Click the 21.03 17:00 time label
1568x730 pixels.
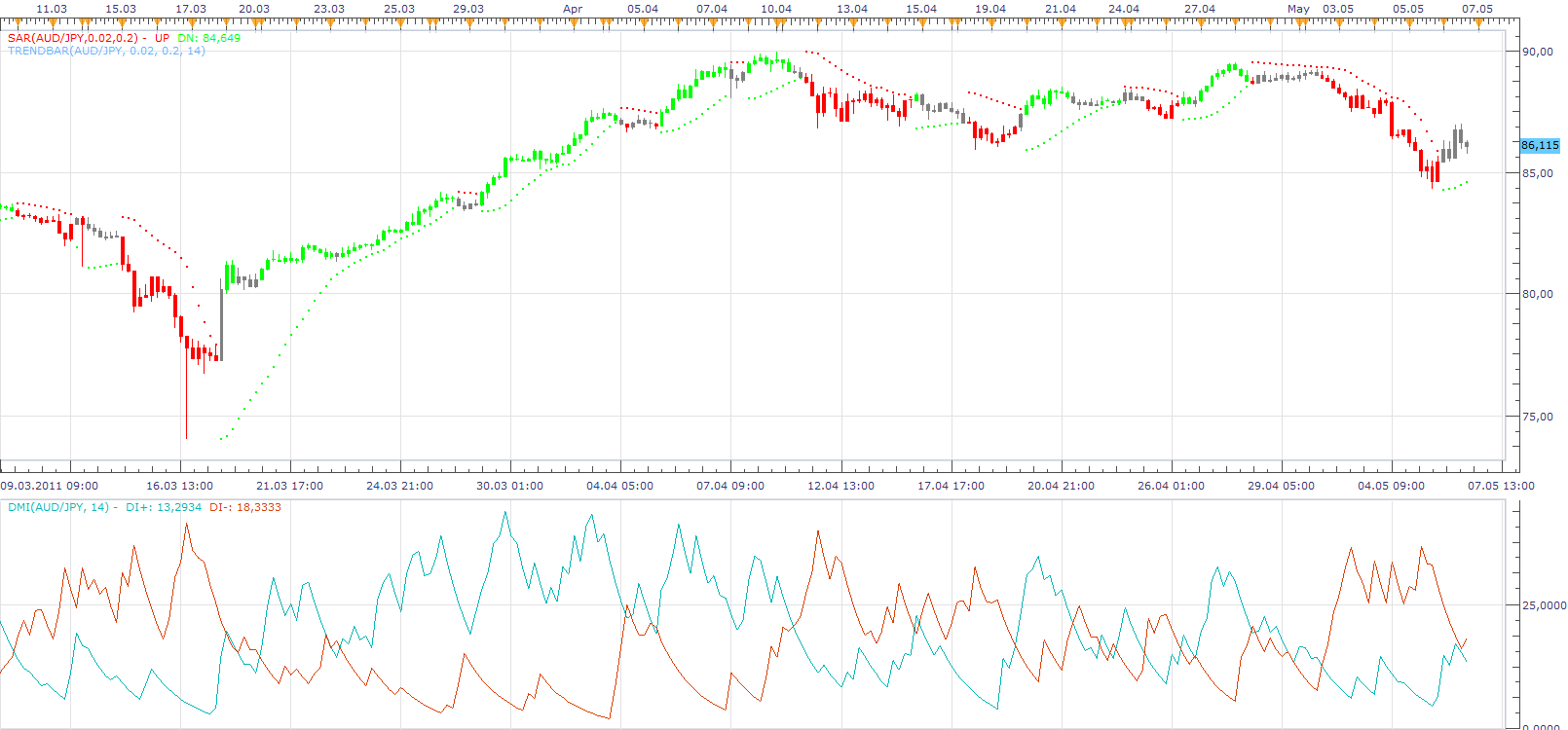click(x=289, y=486)
